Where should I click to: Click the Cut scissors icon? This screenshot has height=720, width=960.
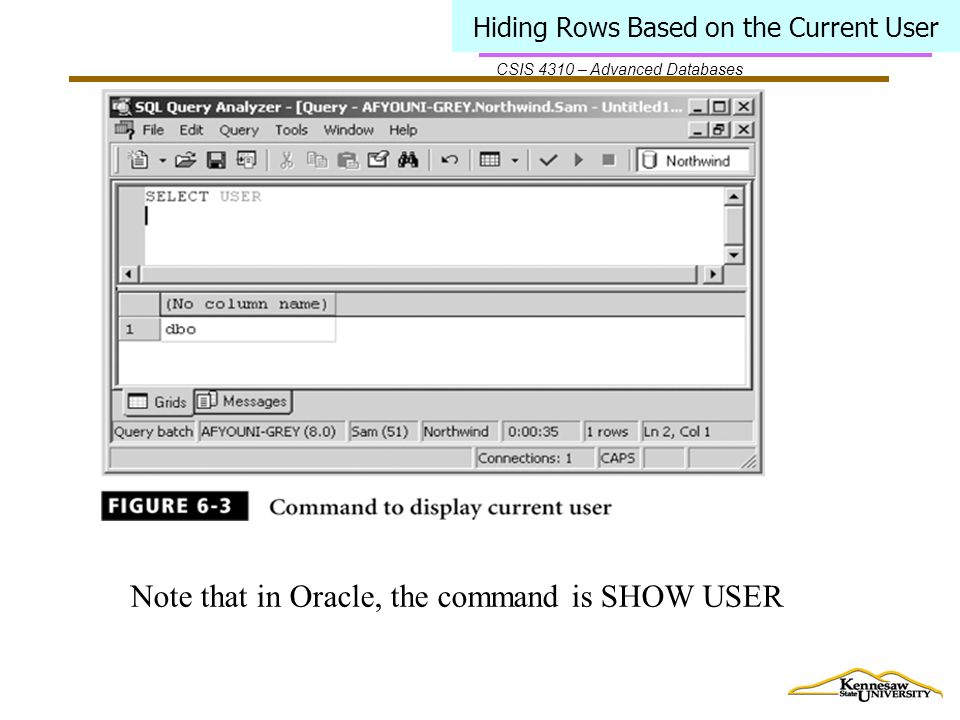(287, 160)
